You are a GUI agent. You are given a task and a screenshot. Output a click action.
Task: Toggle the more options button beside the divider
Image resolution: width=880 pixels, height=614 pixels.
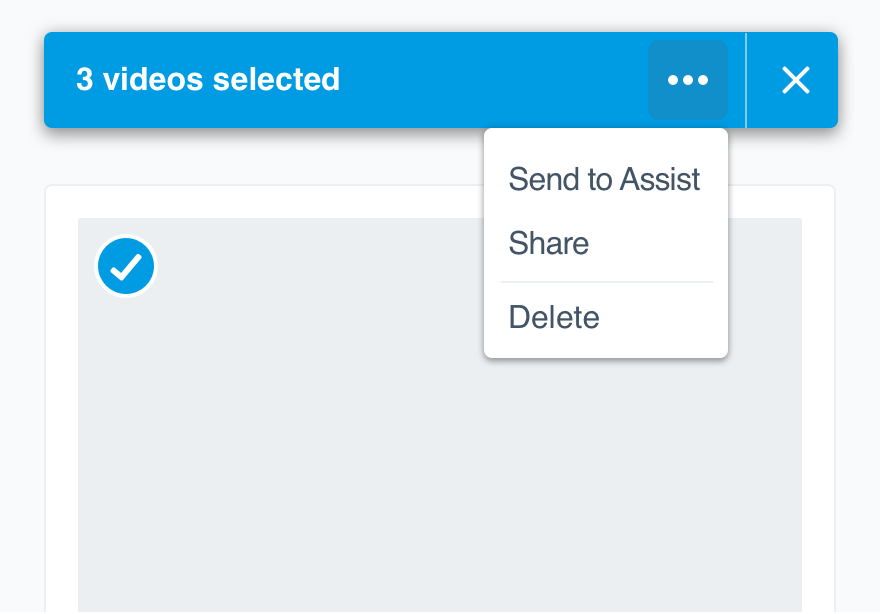pos(688,80)
